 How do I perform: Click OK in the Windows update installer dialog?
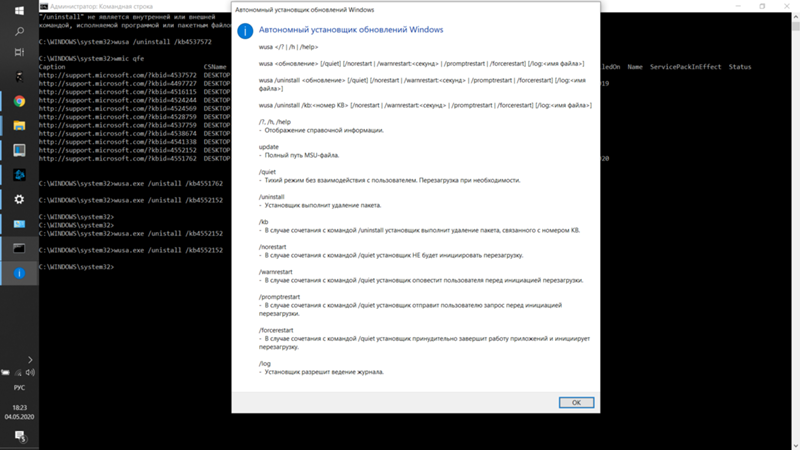pos(576,403)
